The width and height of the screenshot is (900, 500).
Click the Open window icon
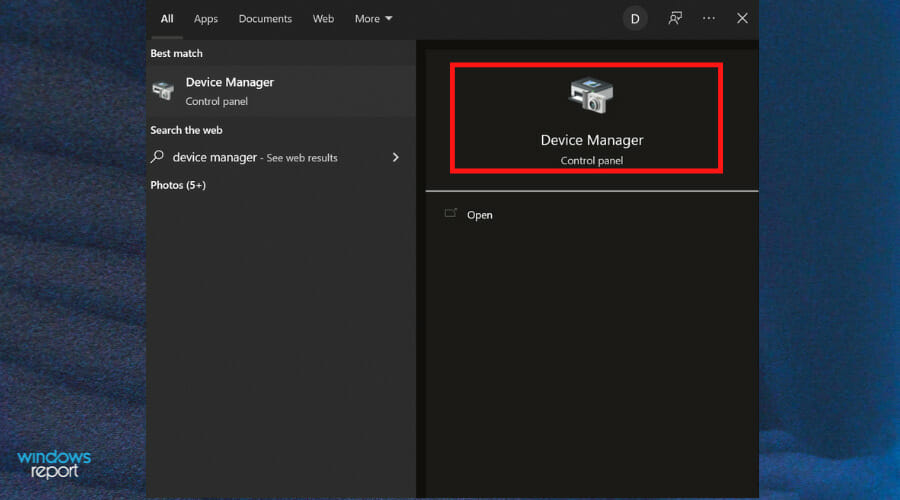point(451,214)
